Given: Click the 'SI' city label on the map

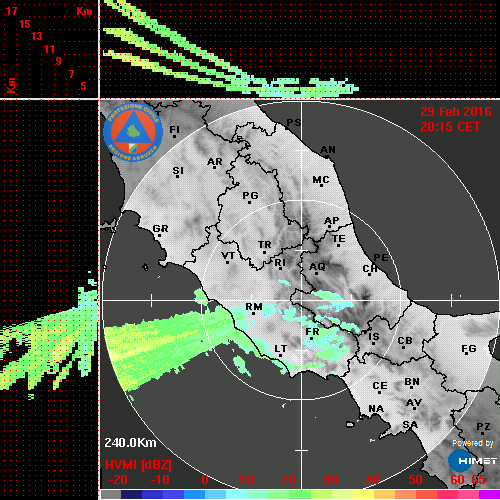Looking at the screenshot, I should coord(178,171).
